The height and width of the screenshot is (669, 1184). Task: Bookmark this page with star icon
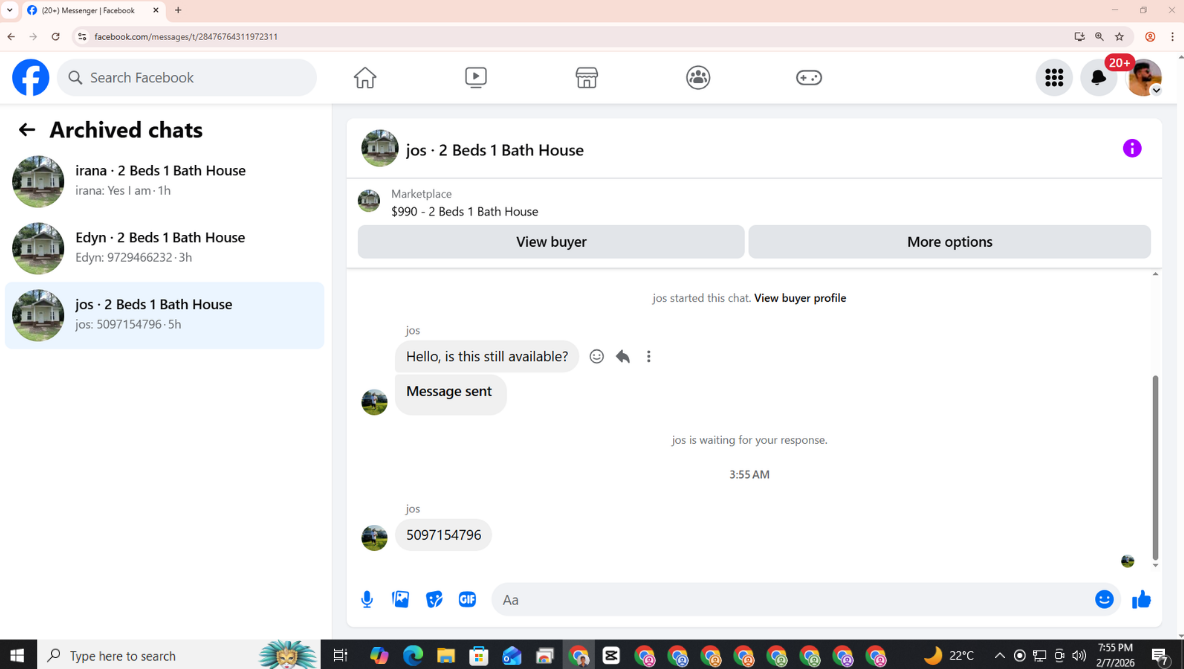[1119, 36]
